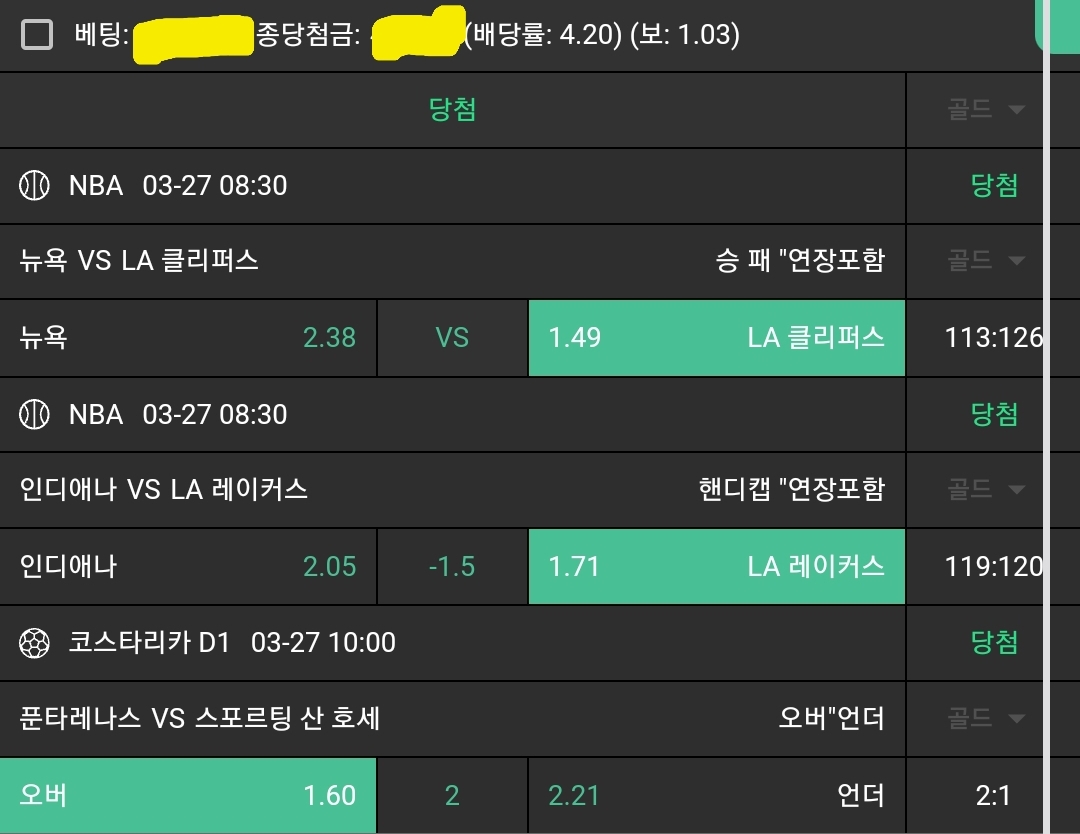Click the vertical scrollbar on the right

(1046, 450)
